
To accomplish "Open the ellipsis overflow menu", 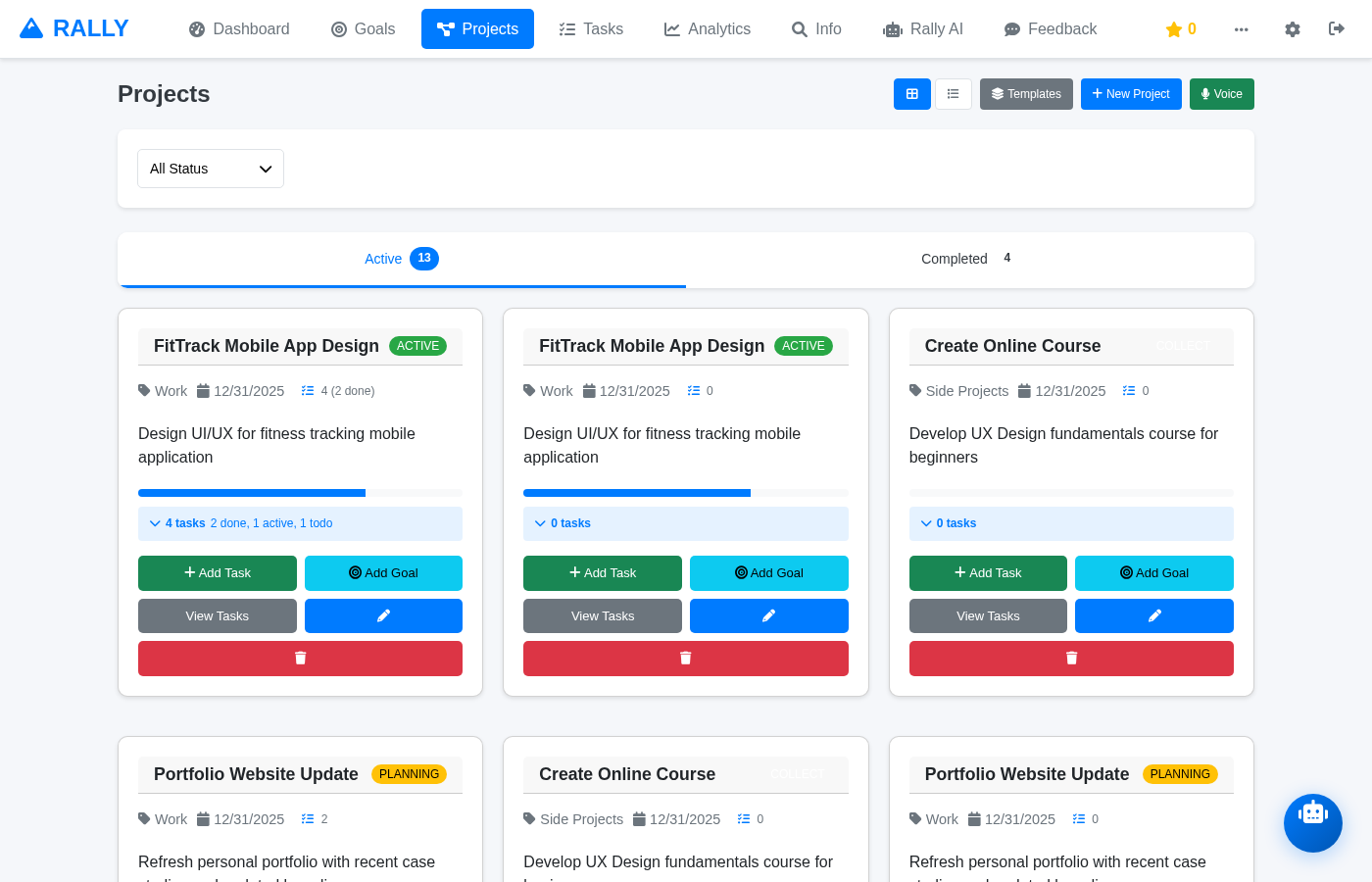I will pyautogui.click(x=1242, y=29).
